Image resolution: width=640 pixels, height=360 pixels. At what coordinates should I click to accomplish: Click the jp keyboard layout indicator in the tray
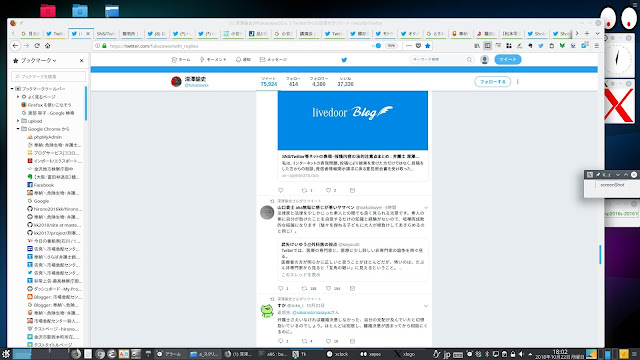click(x=447, y=354)
